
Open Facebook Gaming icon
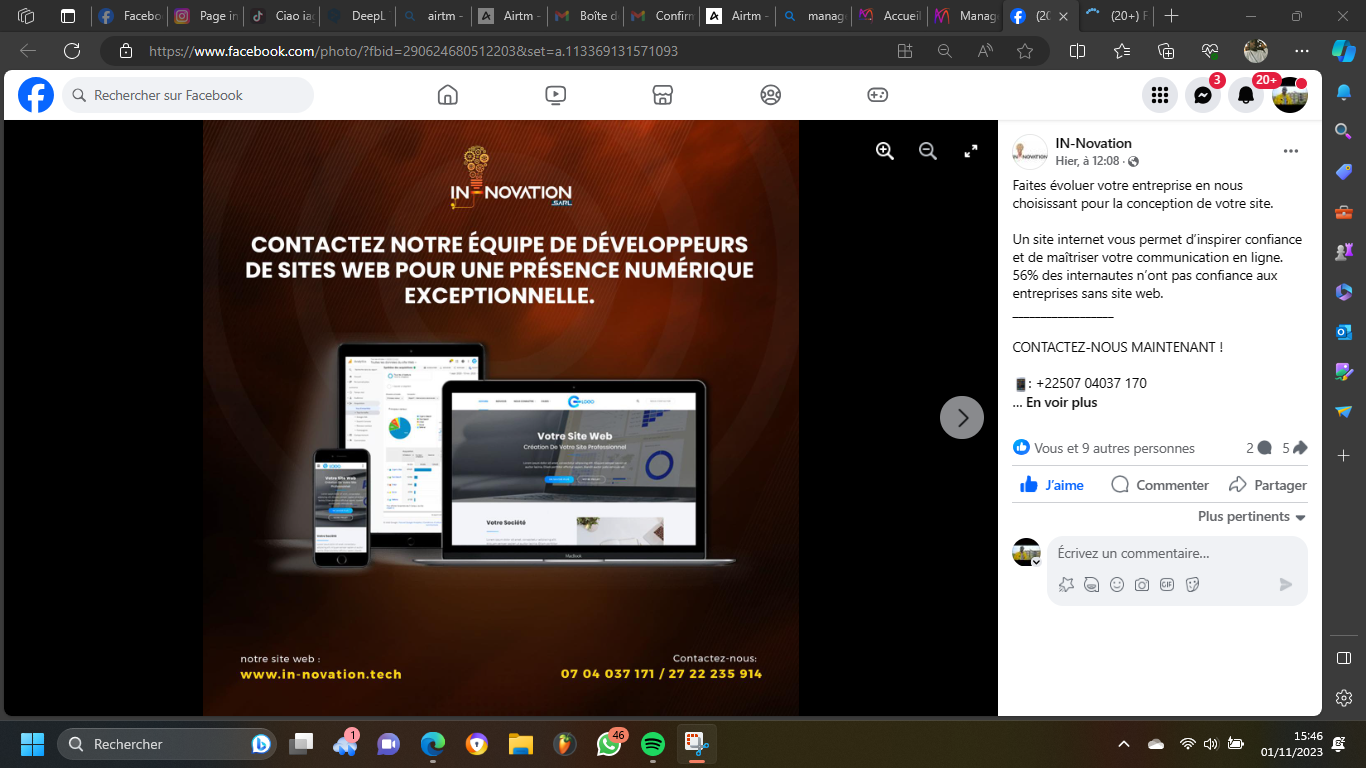pyautogui.click(x=877, y=95)
